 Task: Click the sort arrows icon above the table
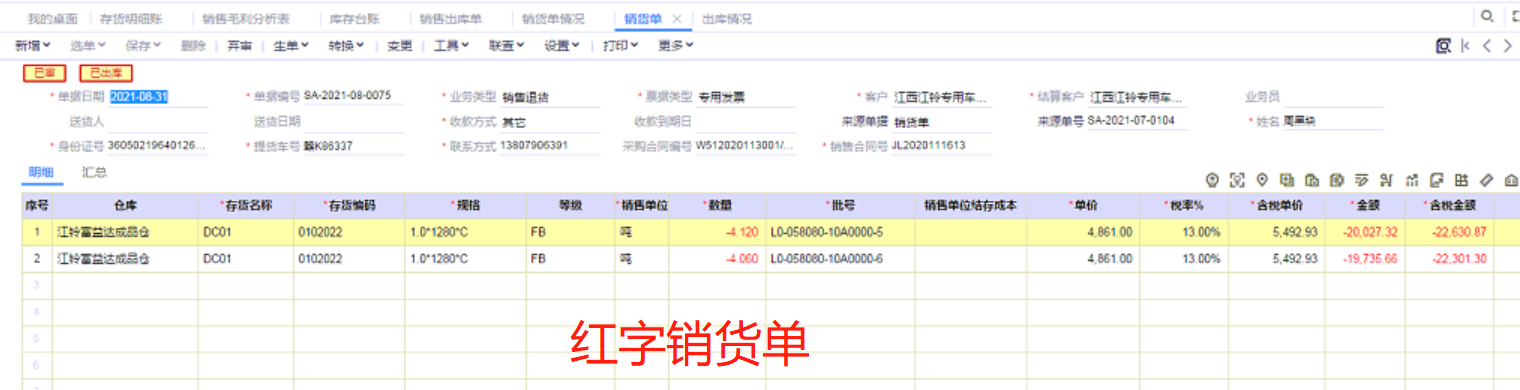click(1387, 180)
